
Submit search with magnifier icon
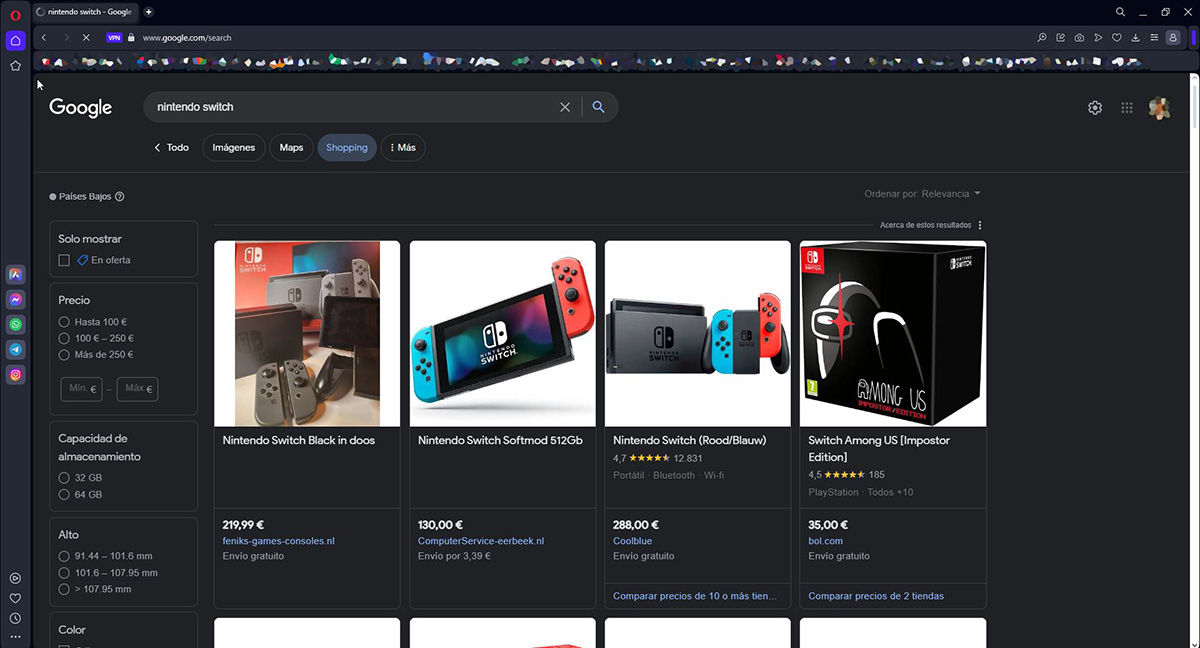(598, 107)
